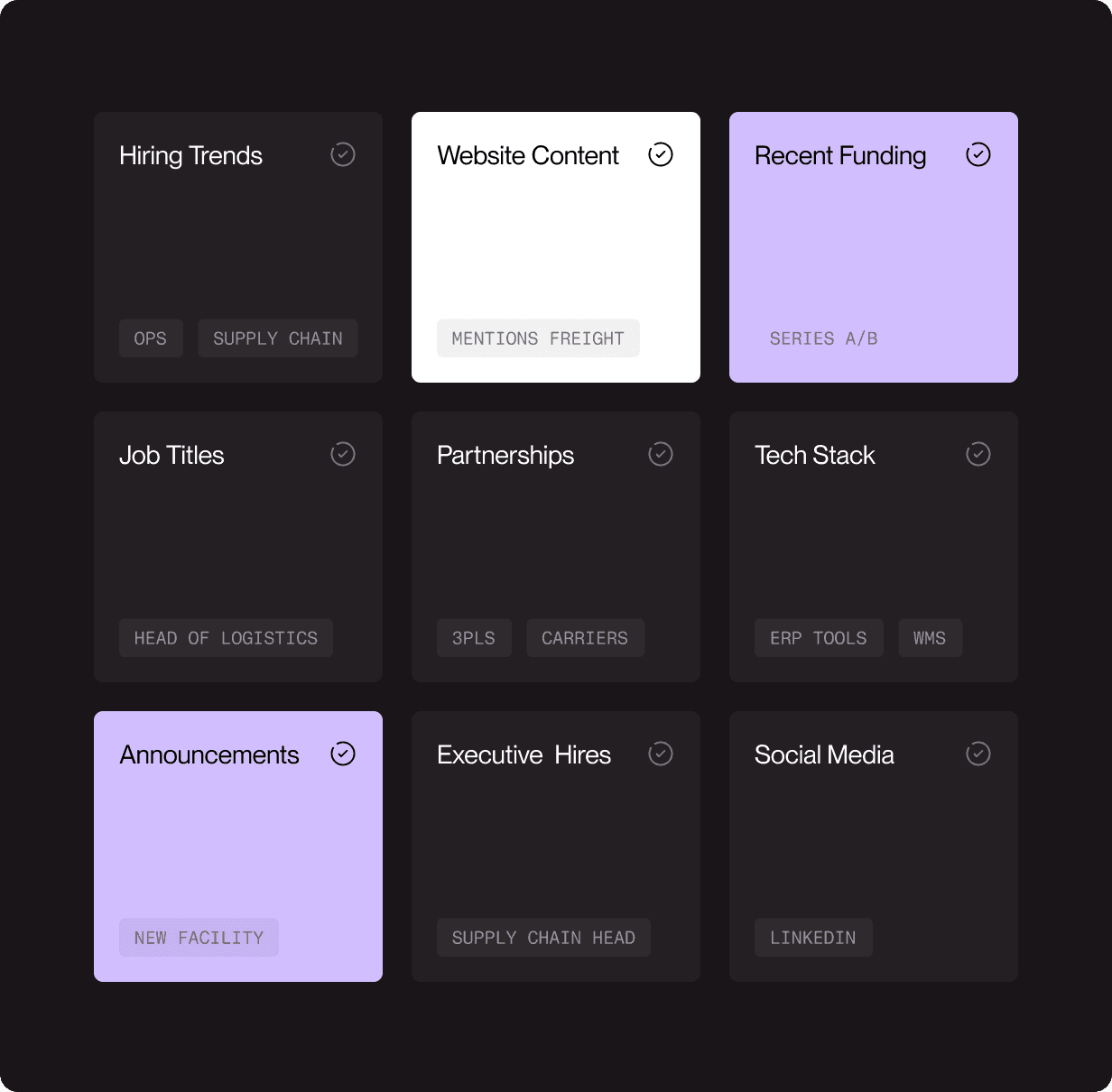Click the Announcements card title
The image size is (1112, 1092).
click(209, 754)
